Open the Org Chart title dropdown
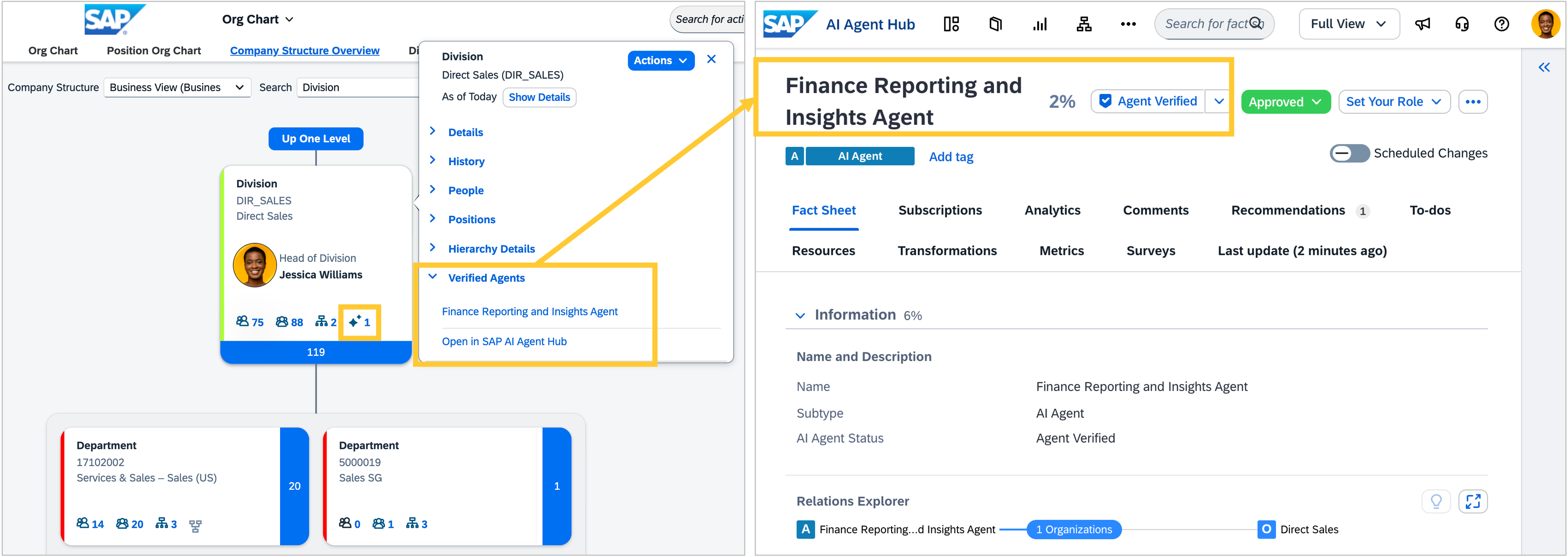Screen dimensions: 1568x557 (257, 20)
